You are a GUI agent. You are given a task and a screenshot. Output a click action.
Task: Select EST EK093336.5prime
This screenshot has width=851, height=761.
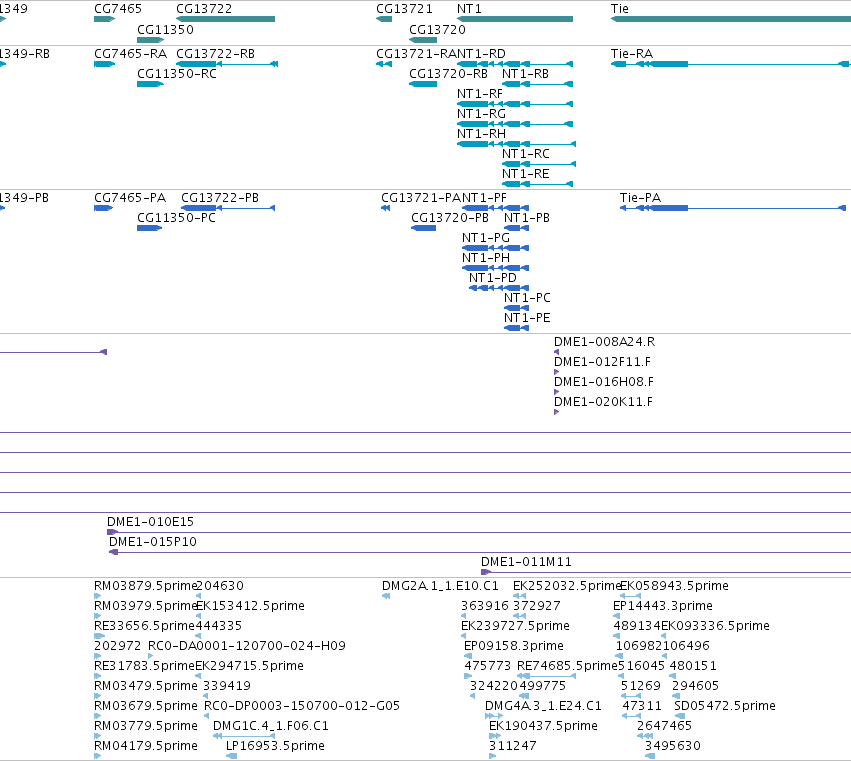tap(715, 626)
